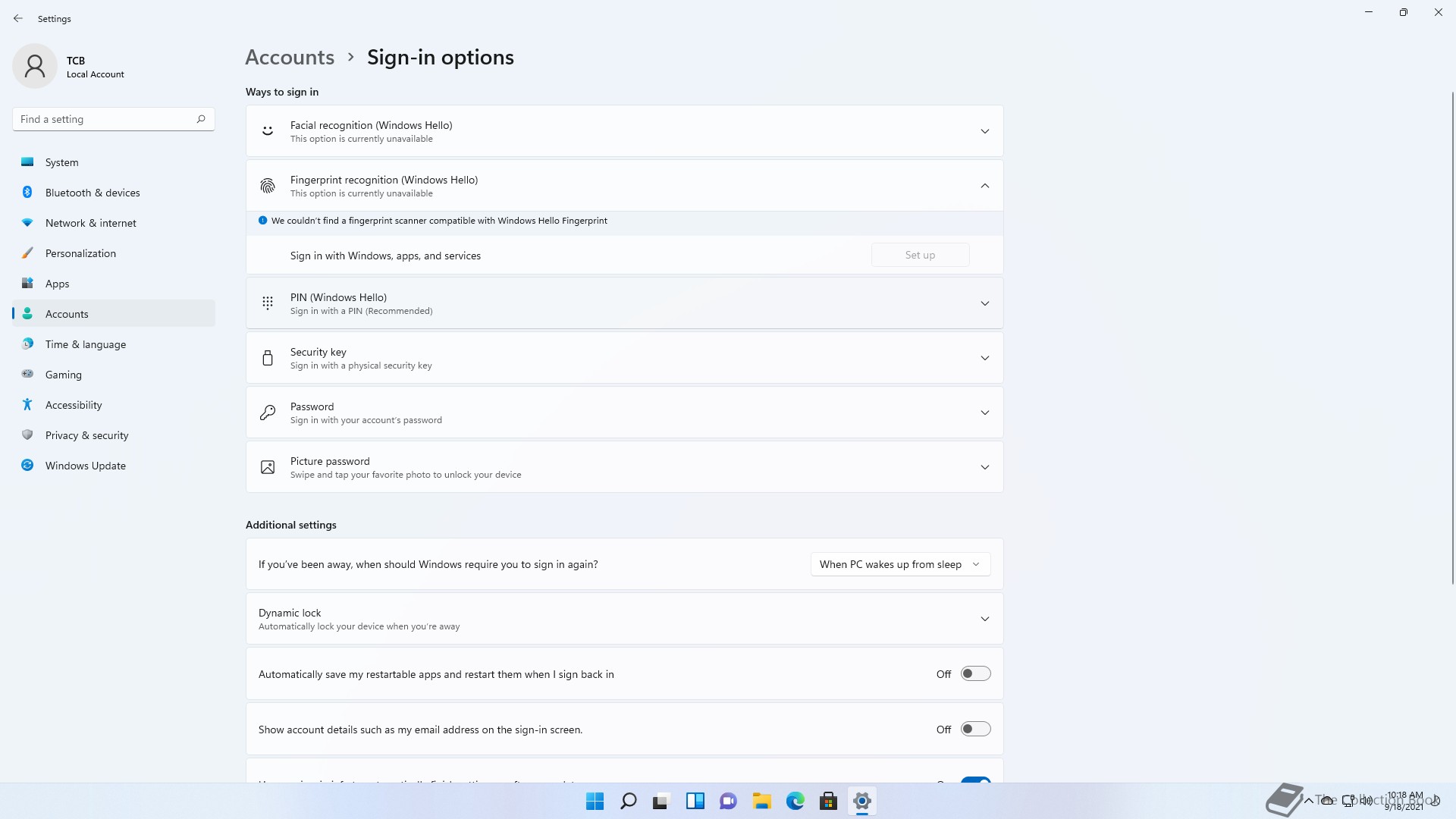
Task: Open Task View from the taskbar
Action: (661, 801)
